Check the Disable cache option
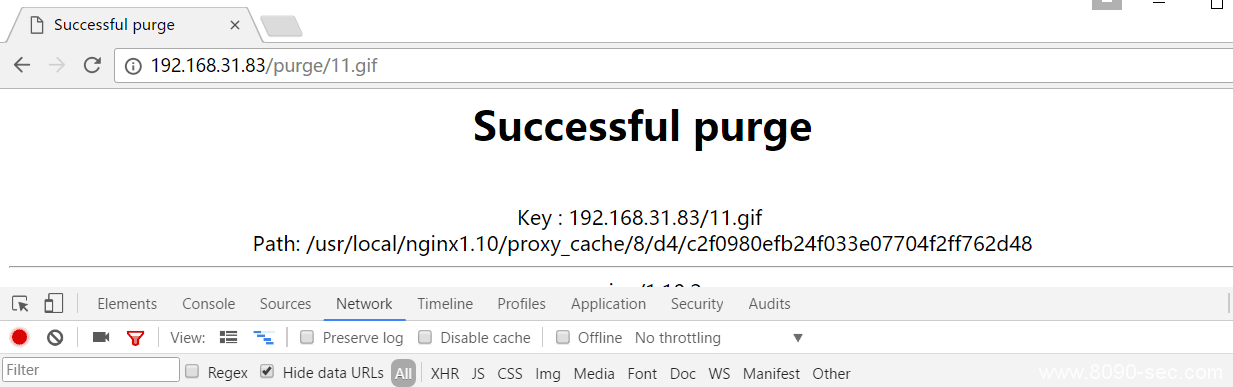The image size is (1233, 387). click(425, 338)
